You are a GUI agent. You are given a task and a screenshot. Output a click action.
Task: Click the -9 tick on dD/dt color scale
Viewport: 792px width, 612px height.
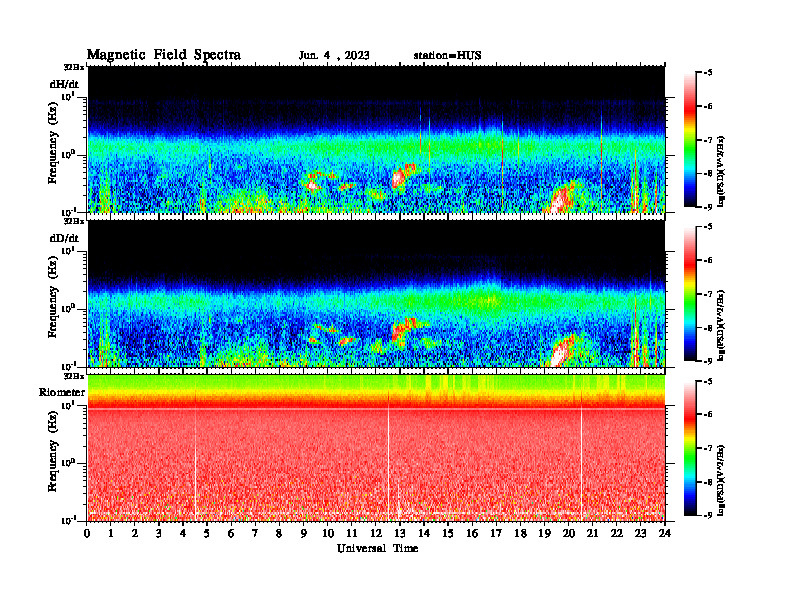(x=708, y=361)
